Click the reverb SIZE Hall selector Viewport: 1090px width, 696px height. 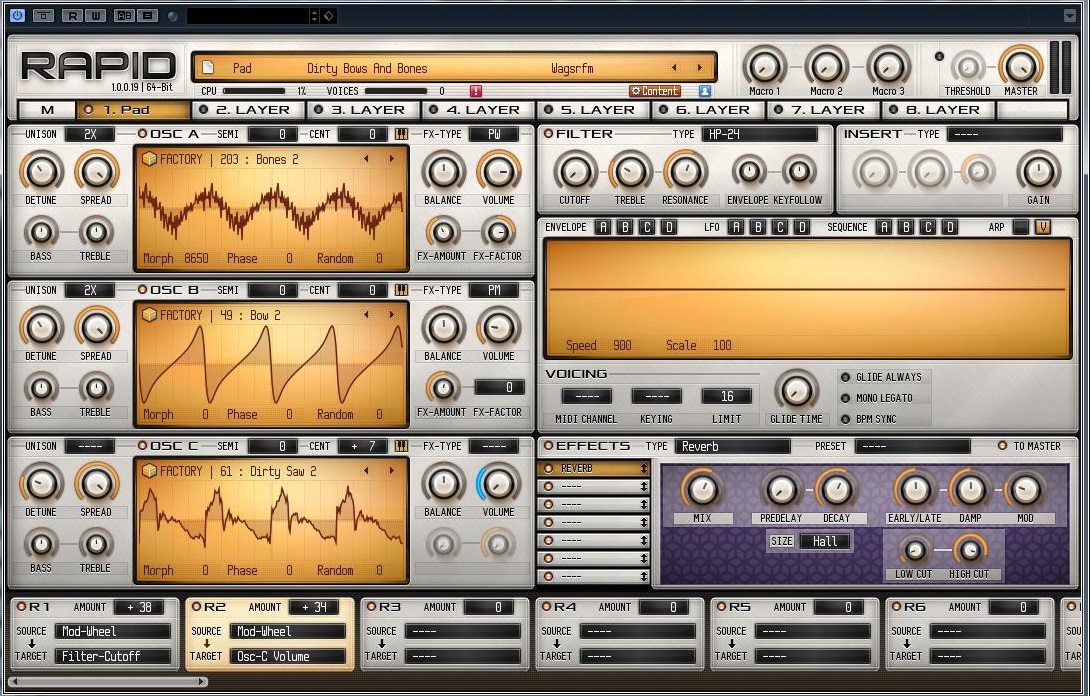(825, 542)
